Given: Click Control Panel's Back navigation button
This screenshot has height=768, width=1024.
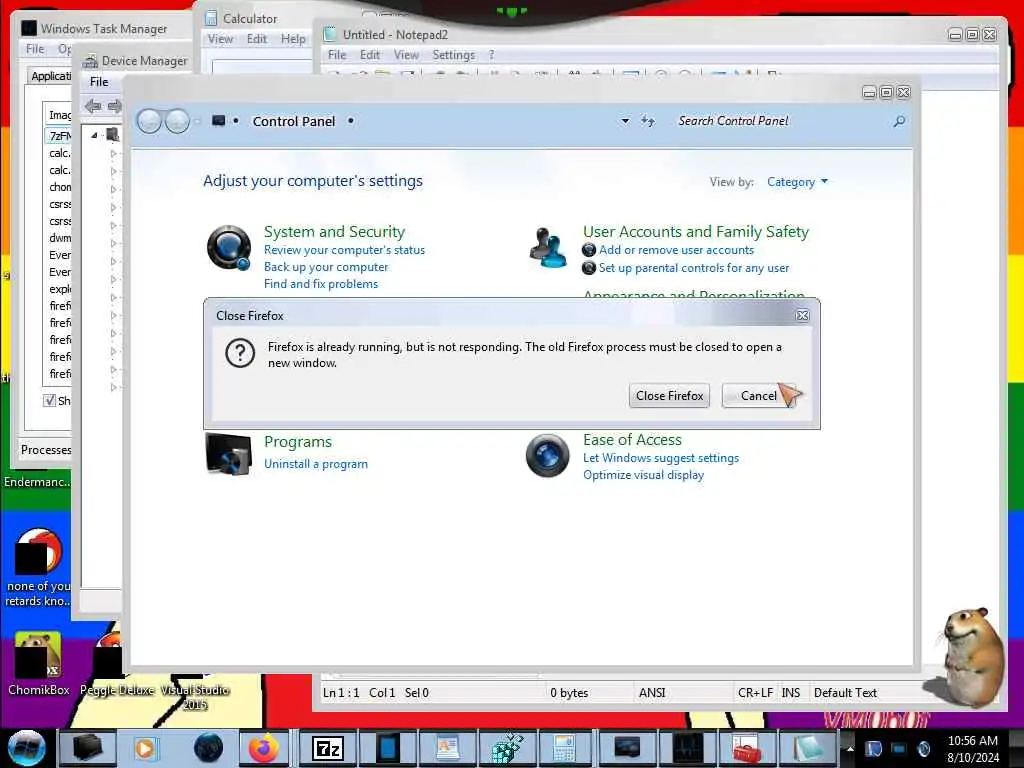Looking at the screenshot, I should pyautogui.click(x=149, y=121).
